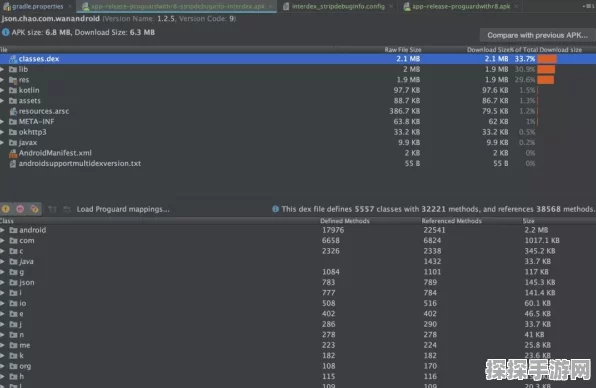Select the resources.arsc row
Image resolution: width=596 pixels, height=388 pixels.
pos(298,111)
